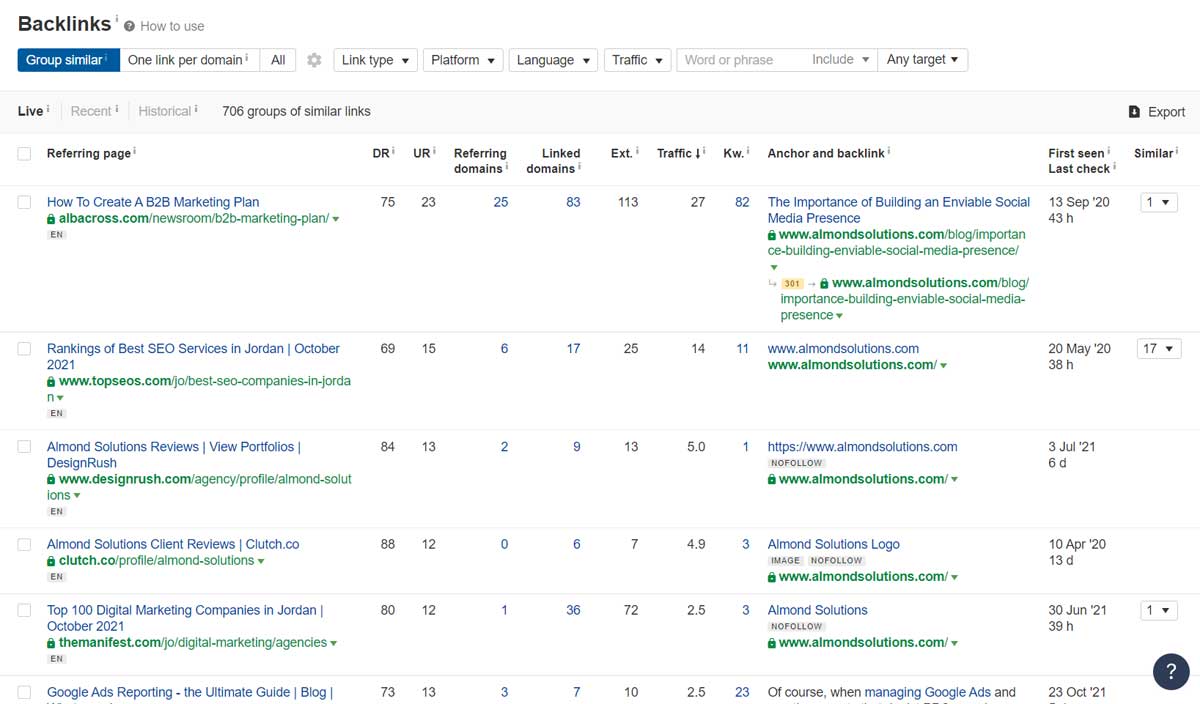
Task: Expand the albacross.com URL arrow menu
Action: click(336, 219)
